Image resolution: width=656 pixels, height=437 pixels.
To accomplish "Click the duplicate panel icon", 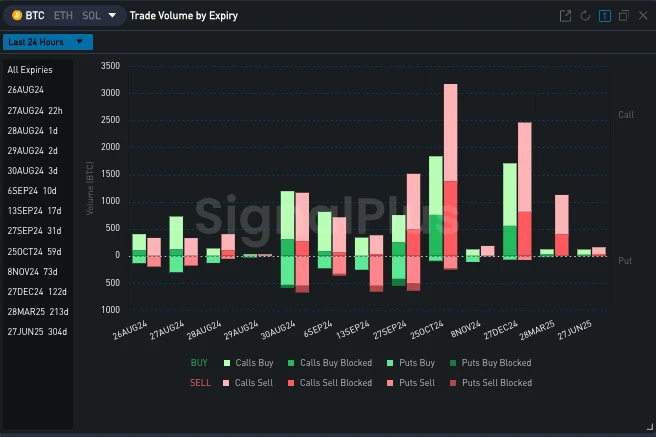I will 623,16.
